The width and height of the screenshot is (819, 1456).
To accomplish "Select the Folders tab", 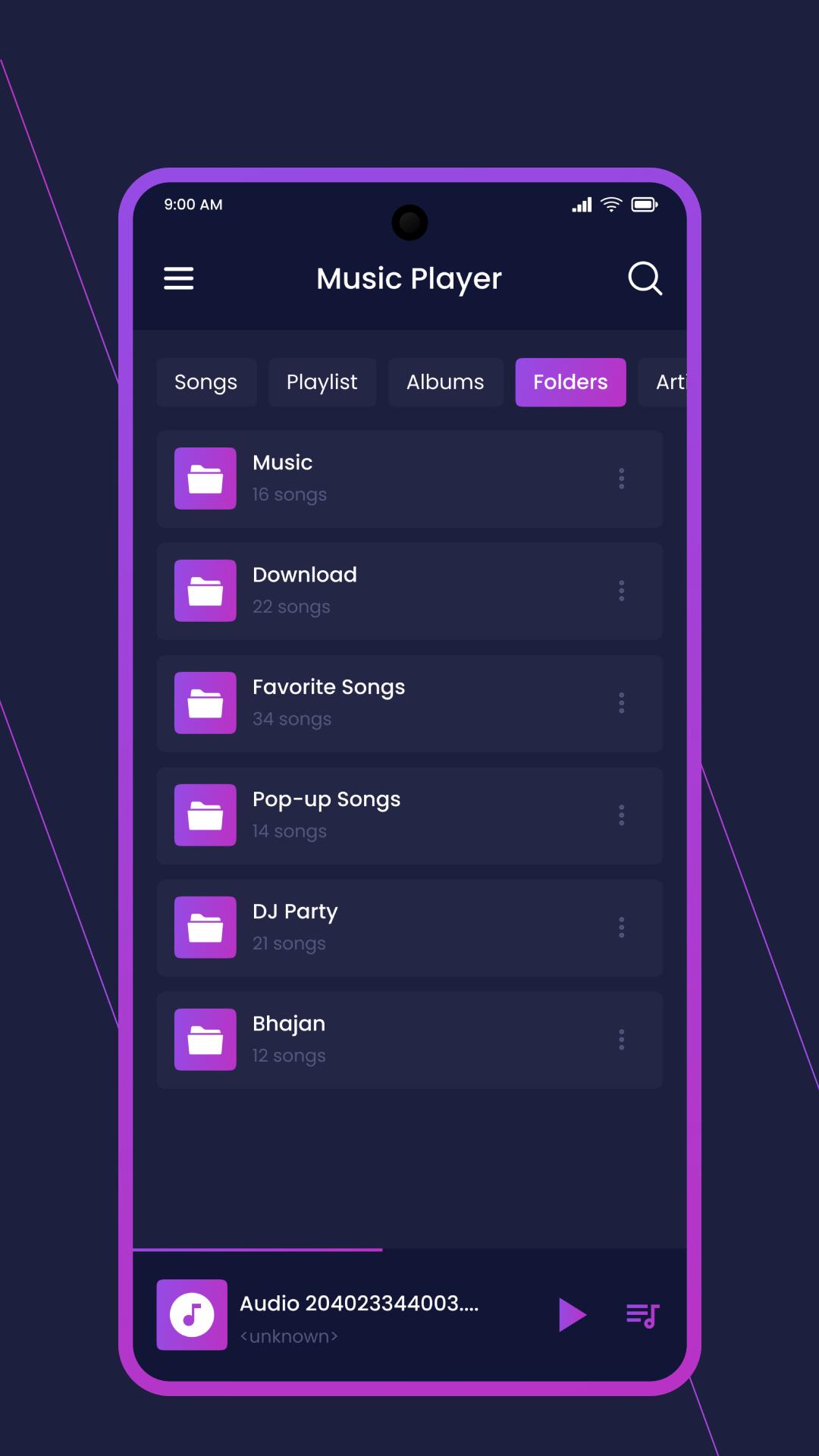I will [x=570, y=382].
